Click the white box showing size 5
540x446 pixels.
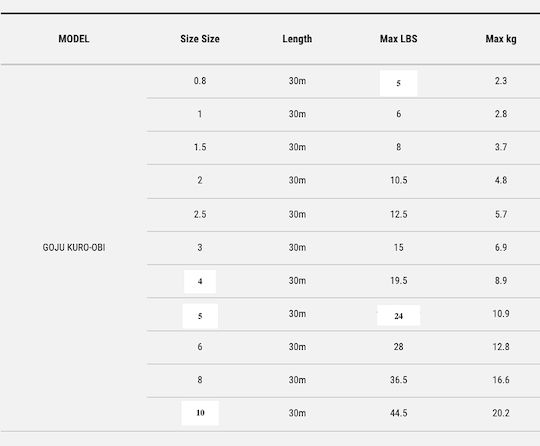200,316
